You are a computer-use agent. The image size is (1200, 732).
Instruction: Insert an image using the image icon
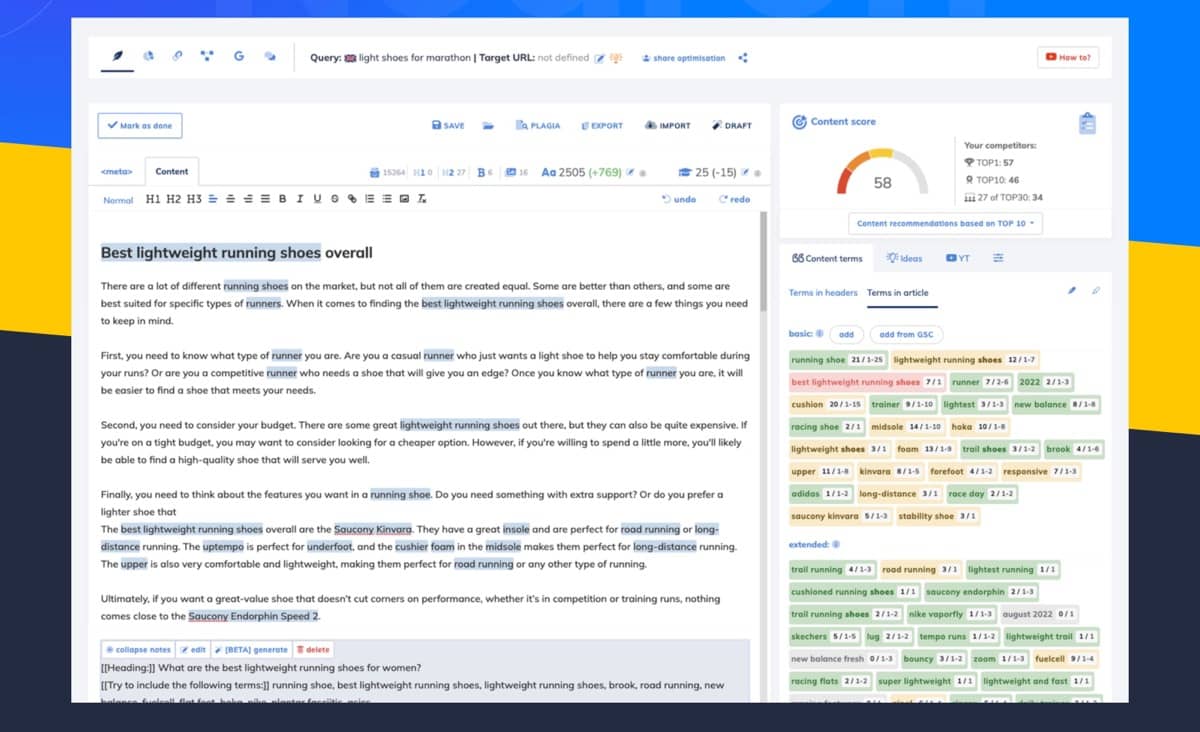click(x=403, y=199)
